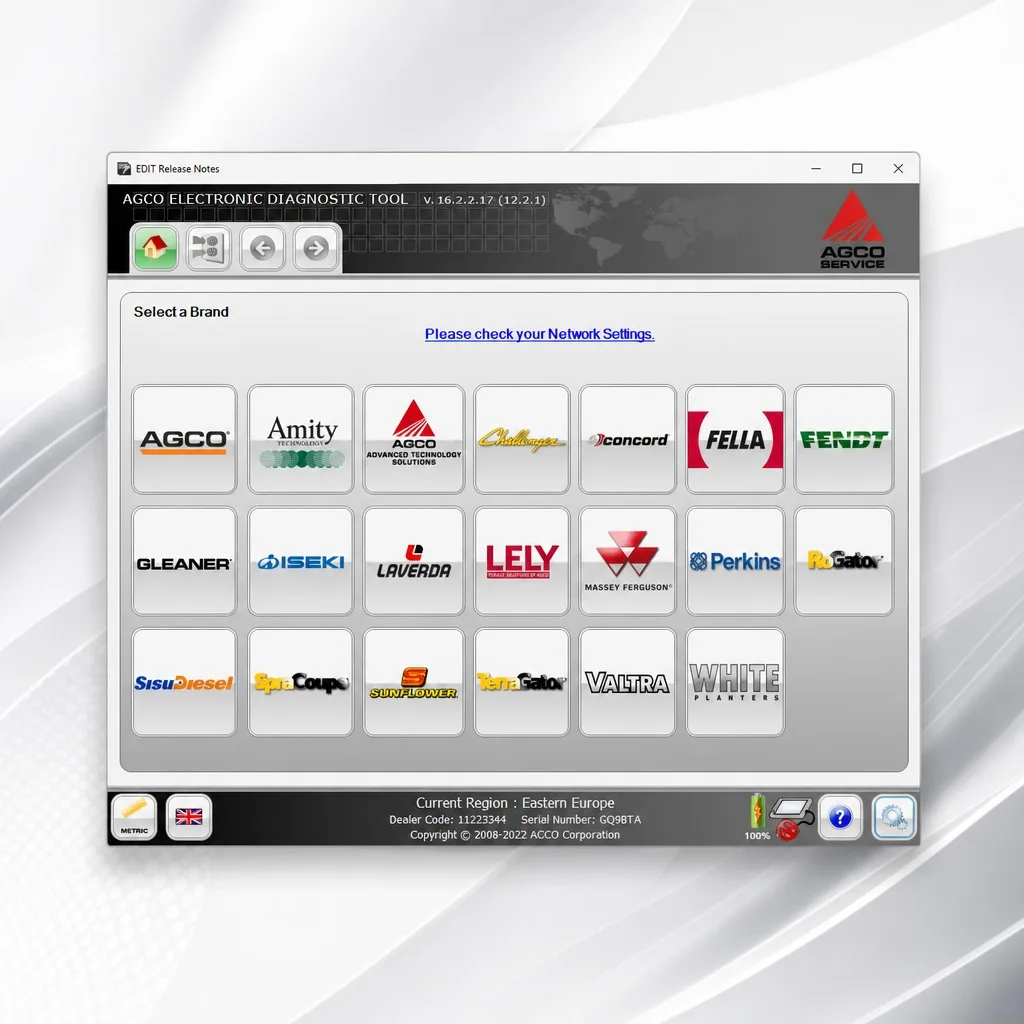Maximize the EDIT window

tap(857, 168)
